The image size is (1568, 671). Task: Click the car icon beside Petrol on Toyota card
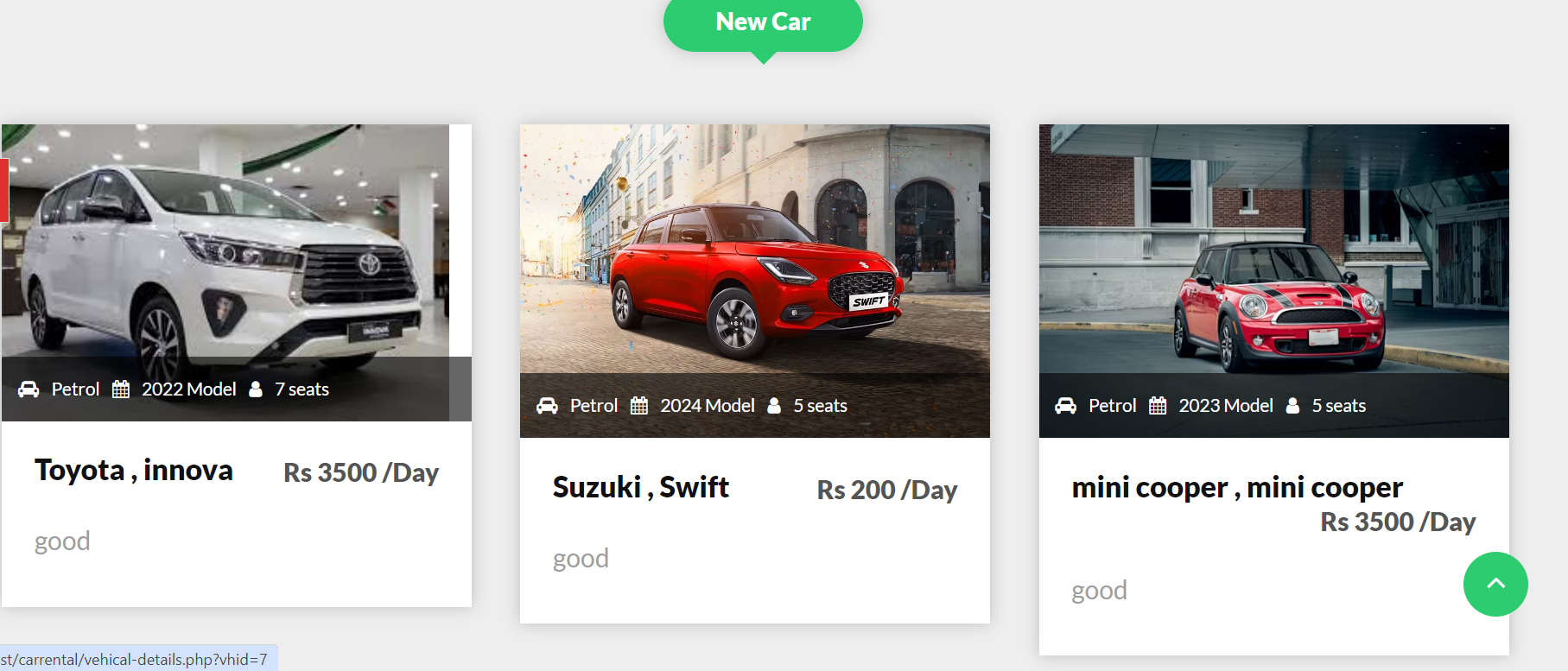click(29, 389)
